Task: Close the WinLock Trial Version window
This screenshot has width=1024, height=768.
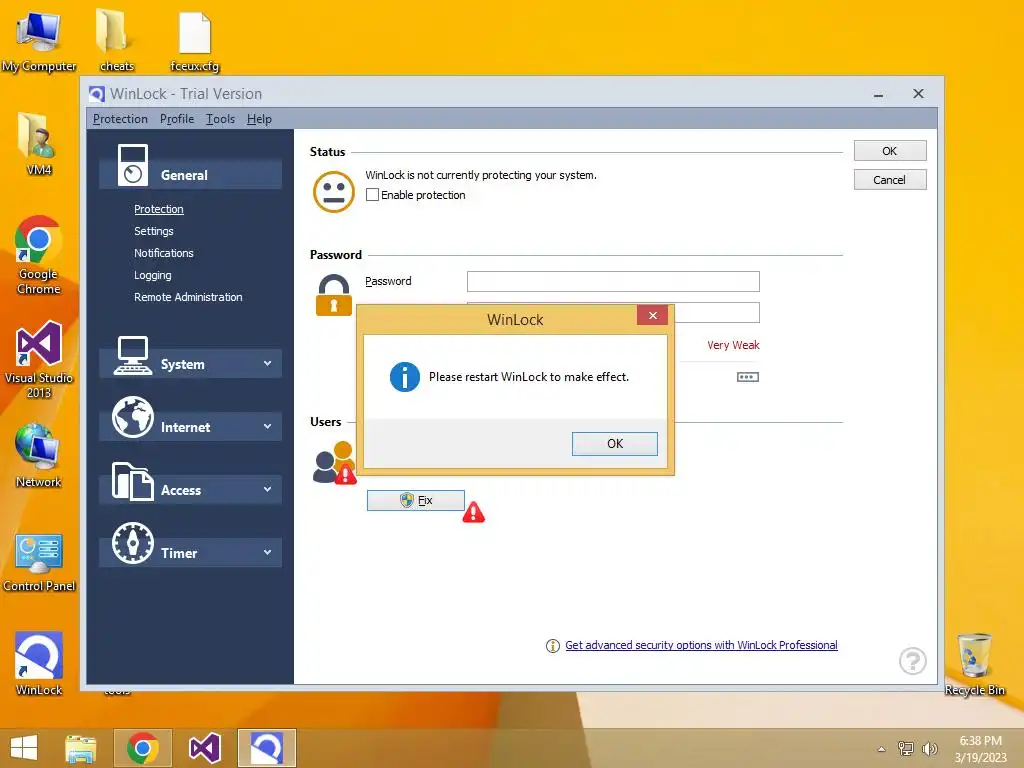Action: click(918, 94)
